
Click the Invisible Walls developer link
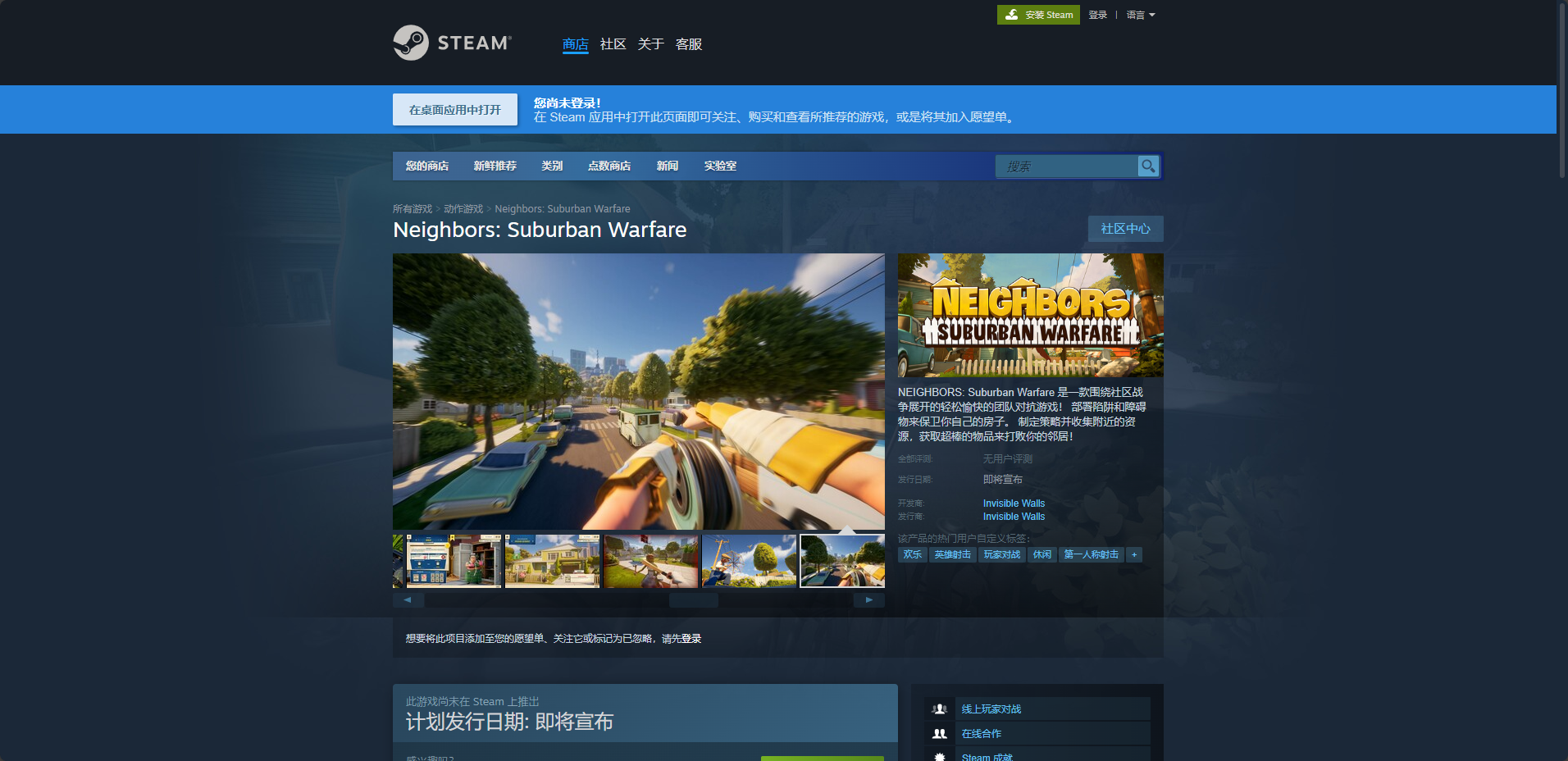pos(1014,504)
